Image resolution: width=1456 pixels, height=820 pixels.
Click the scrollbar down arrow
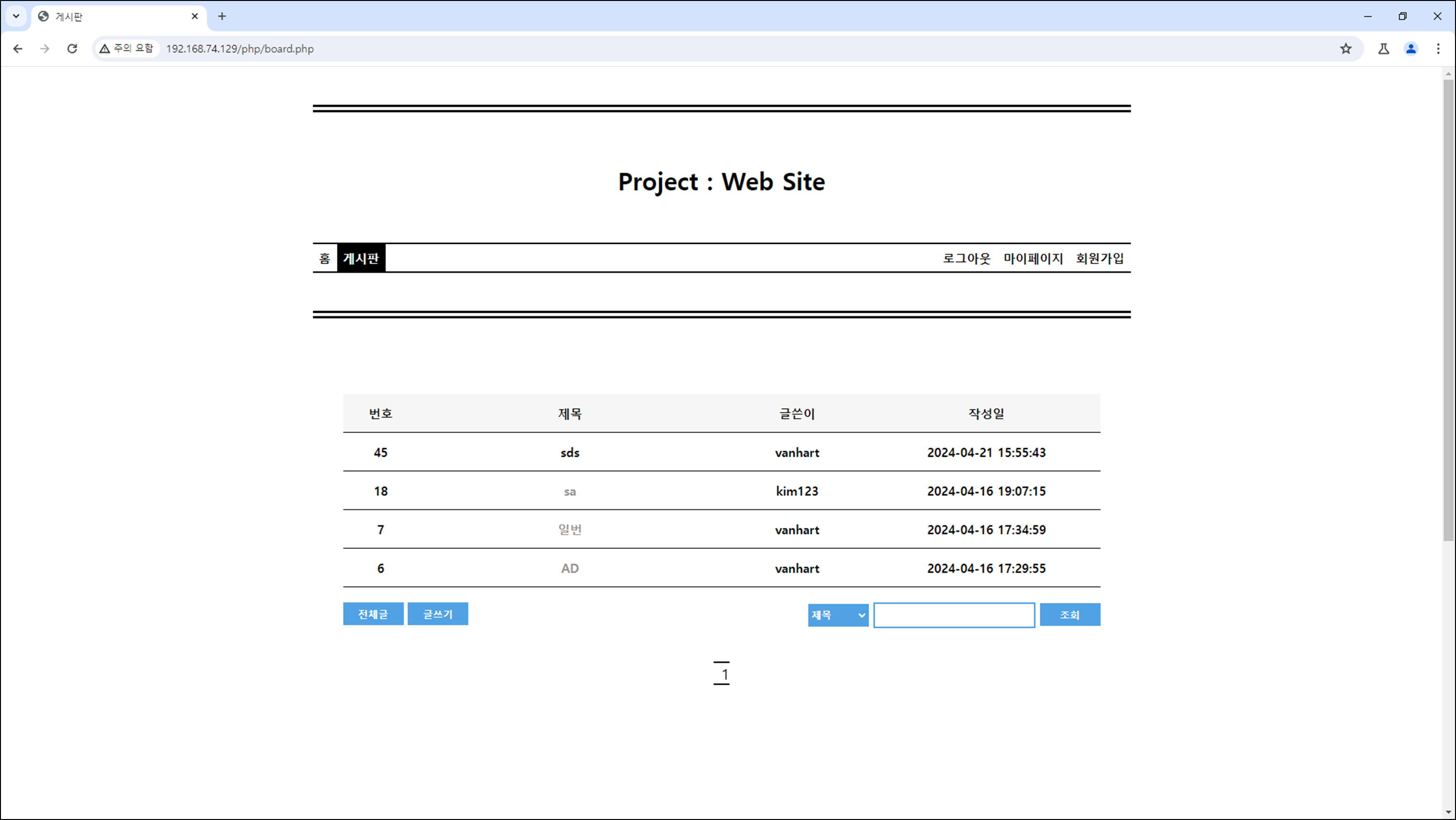click(x=1448, y=813)
